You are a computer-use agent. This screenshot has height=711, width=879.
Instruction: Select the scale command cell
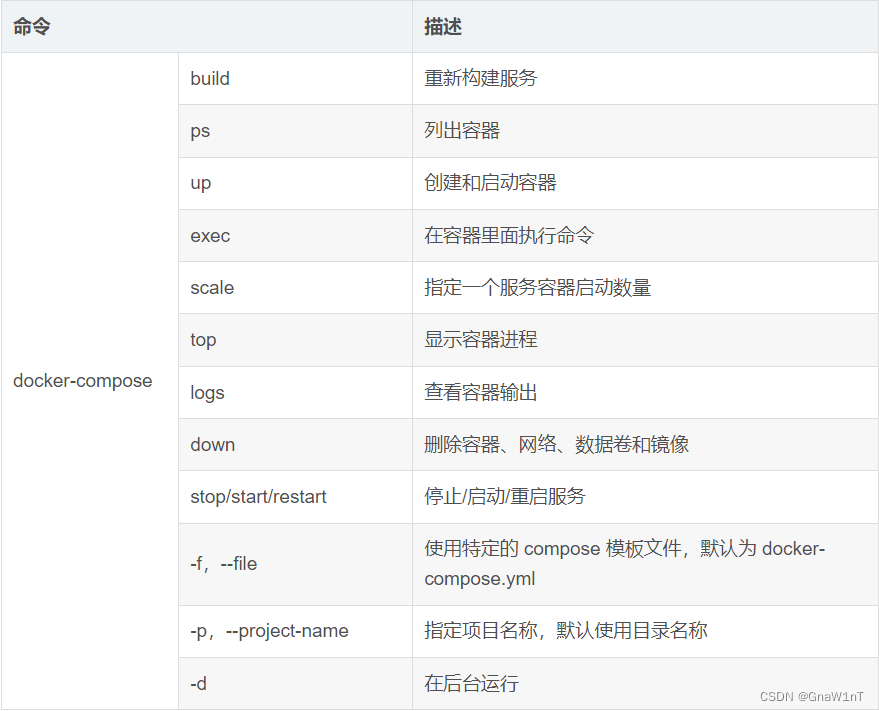click(211, 287)
